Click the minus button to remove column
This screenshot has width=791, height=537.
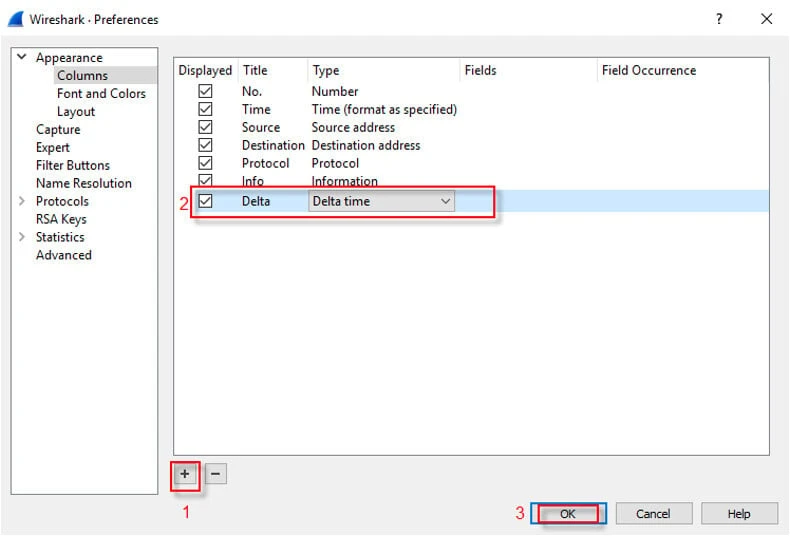(216, 474)
